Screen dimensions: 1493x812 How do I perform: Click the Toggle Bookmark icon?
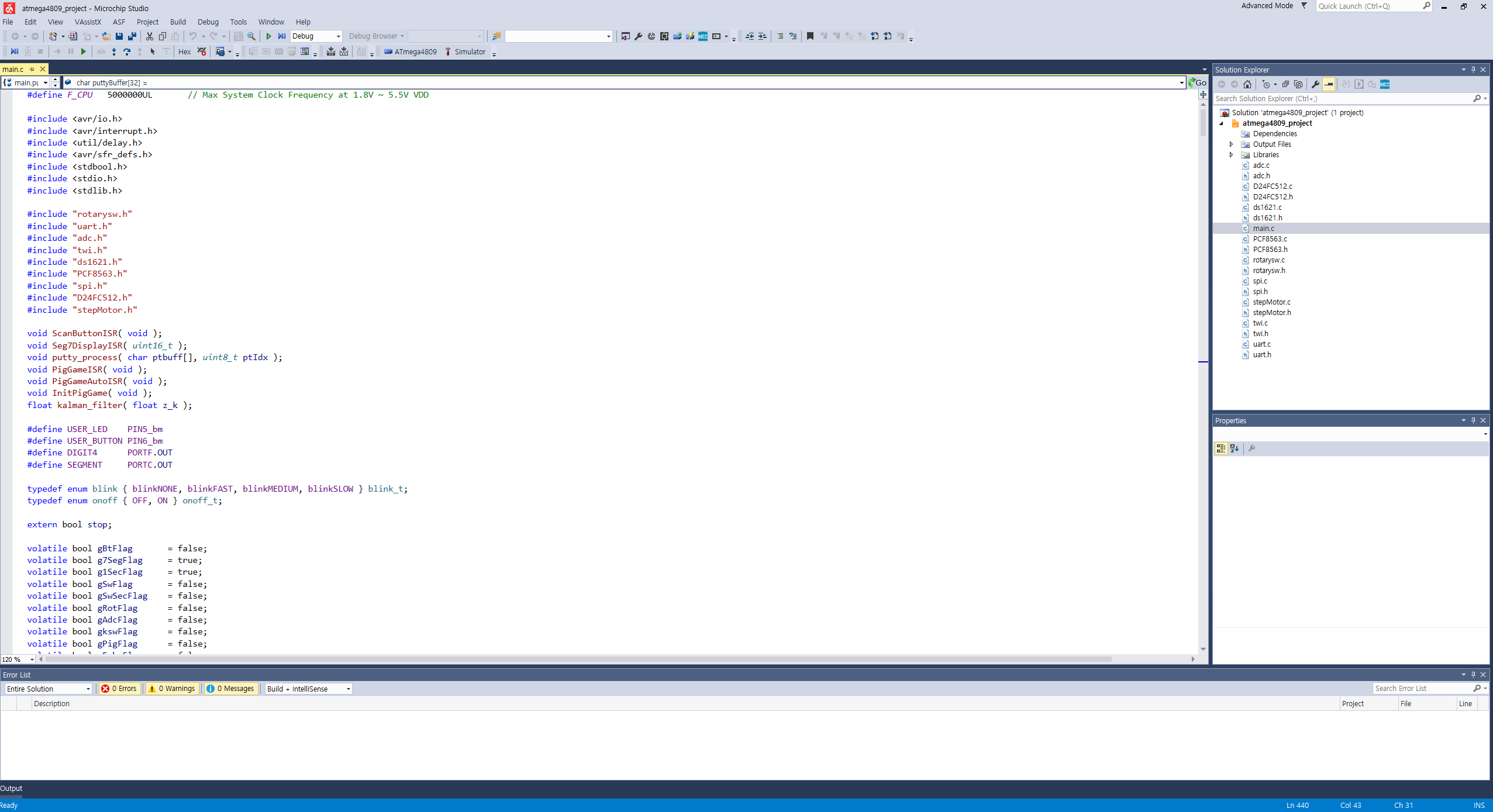click(x=810, y=36)
